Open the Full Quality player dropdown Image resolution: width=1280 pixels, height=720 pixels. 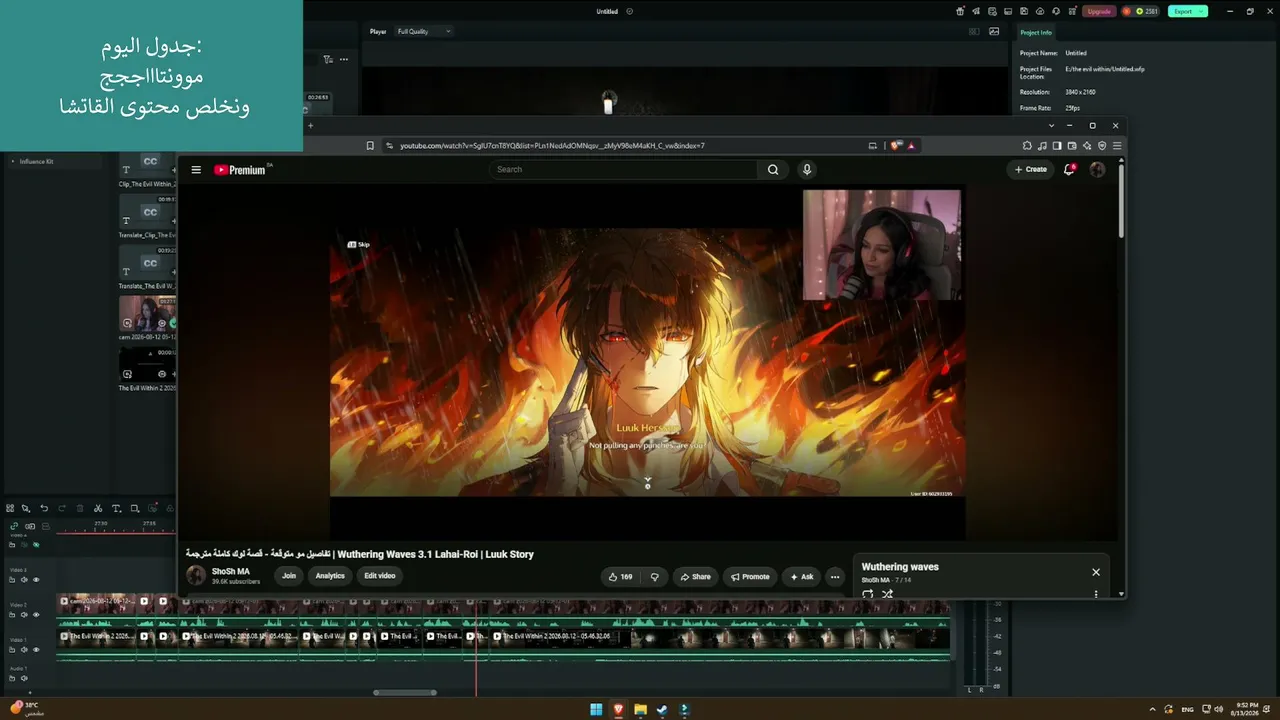(x=424, y=31)
